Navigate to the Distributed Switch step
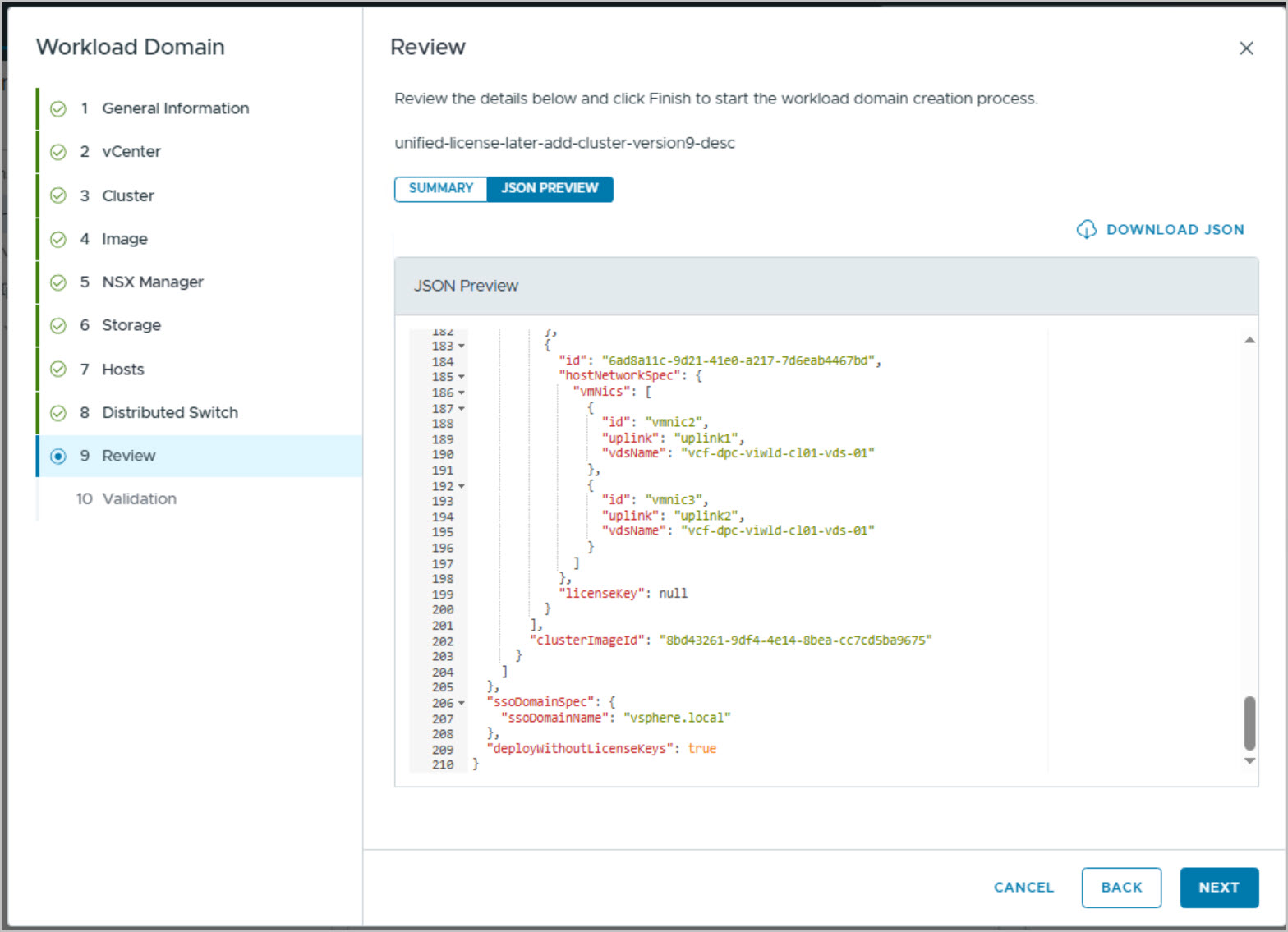This screenshot has height=932, width=1288. [x=170, y=413]
